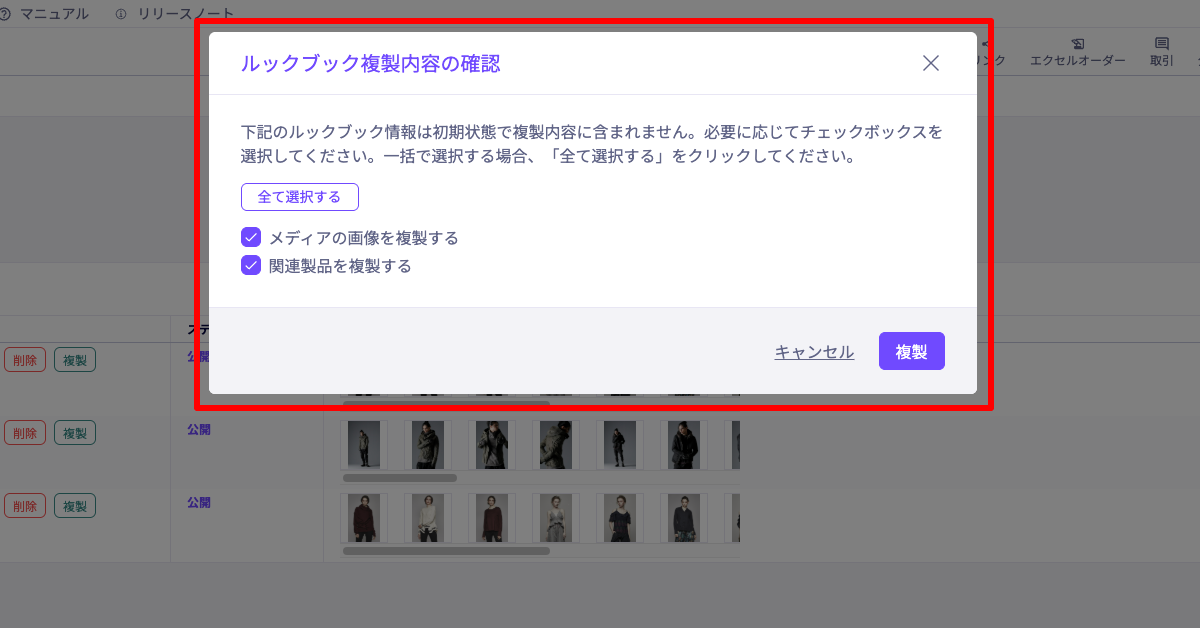Open the リリースノート link

pyautogui.click(x=186, y=14)
